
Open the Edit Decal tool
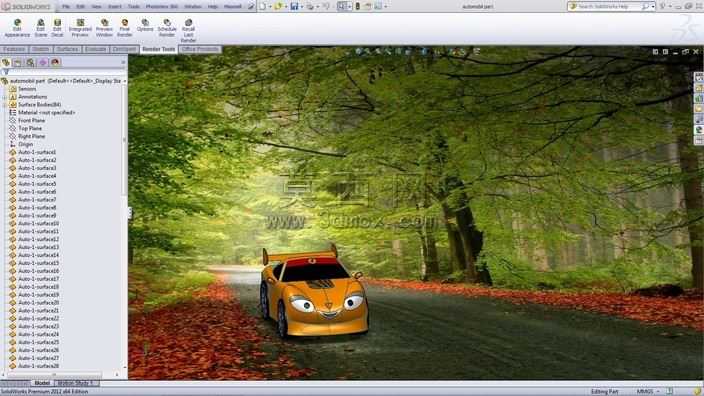coord(57,28)
